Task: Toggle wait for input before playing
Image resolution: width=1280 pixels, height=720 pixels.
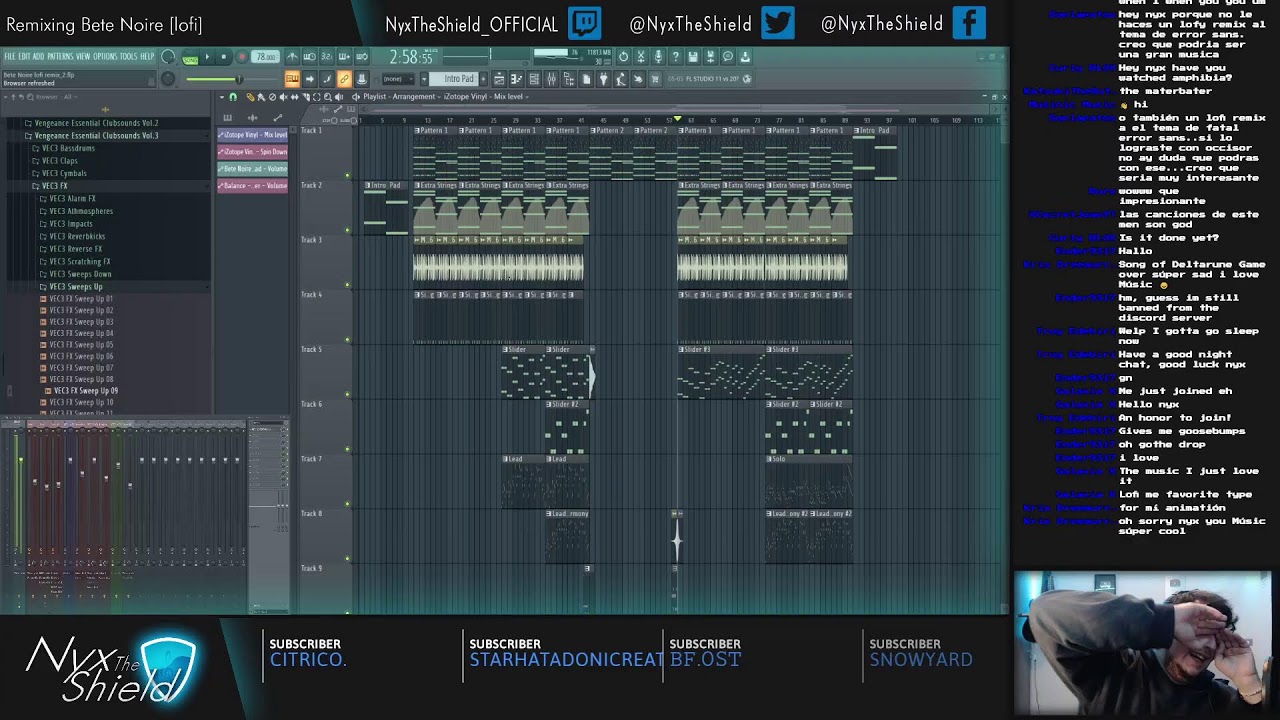Action: pyautogui.click(x=309, y=57)
